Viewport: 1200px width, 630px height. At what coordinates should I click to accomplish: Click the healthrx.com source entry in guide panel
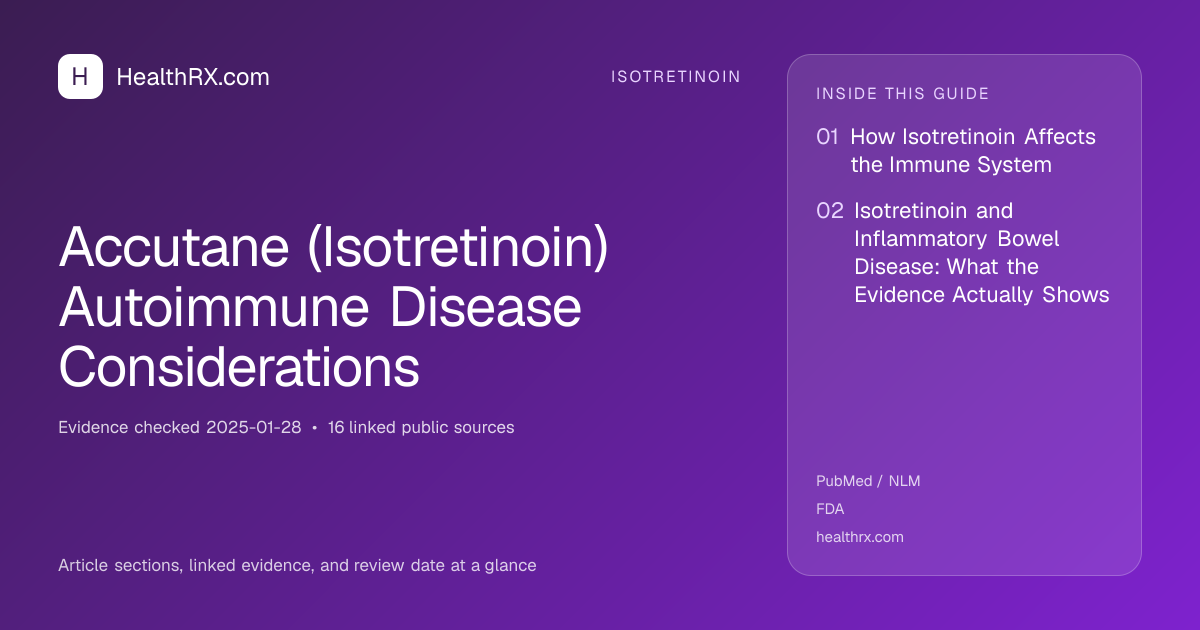860,537
